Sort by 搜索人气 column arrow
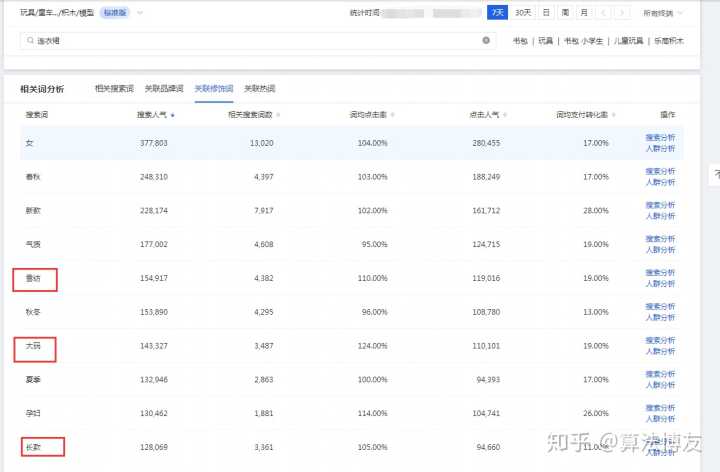Screen dimensions: 720x472 174,115
